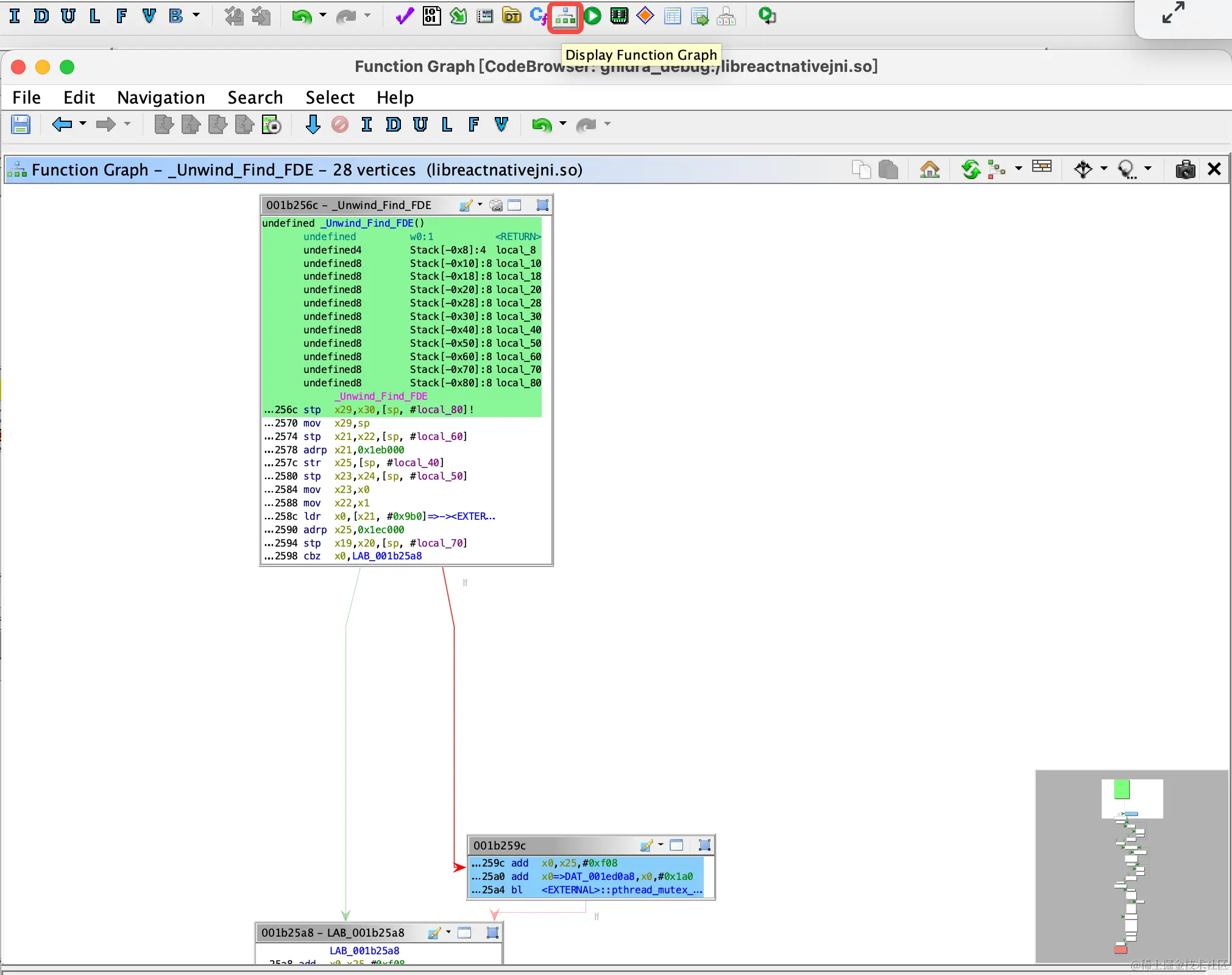Open the Edit menu
Screen dimensions: 1232x975
coord(79,97)
